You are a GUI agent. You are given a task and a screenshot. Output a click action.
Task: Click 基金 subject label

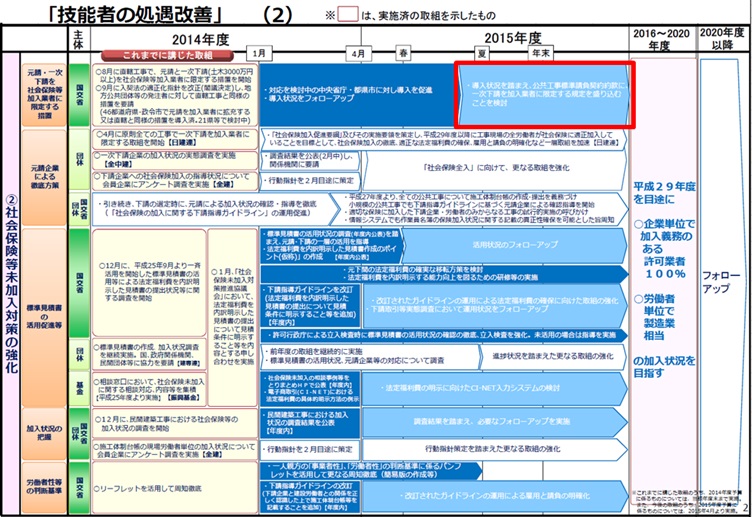79,388
